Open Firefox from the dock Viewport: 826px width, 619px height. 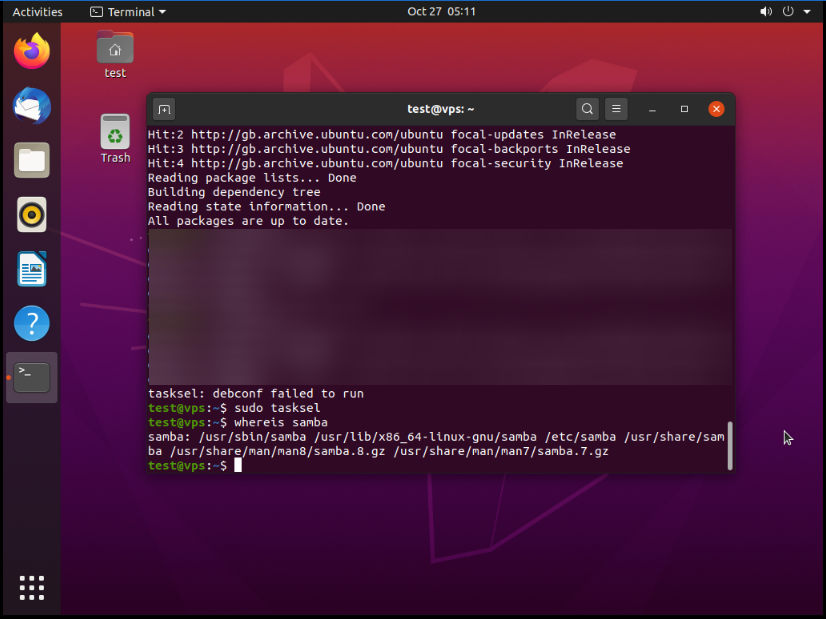[32, 51]
